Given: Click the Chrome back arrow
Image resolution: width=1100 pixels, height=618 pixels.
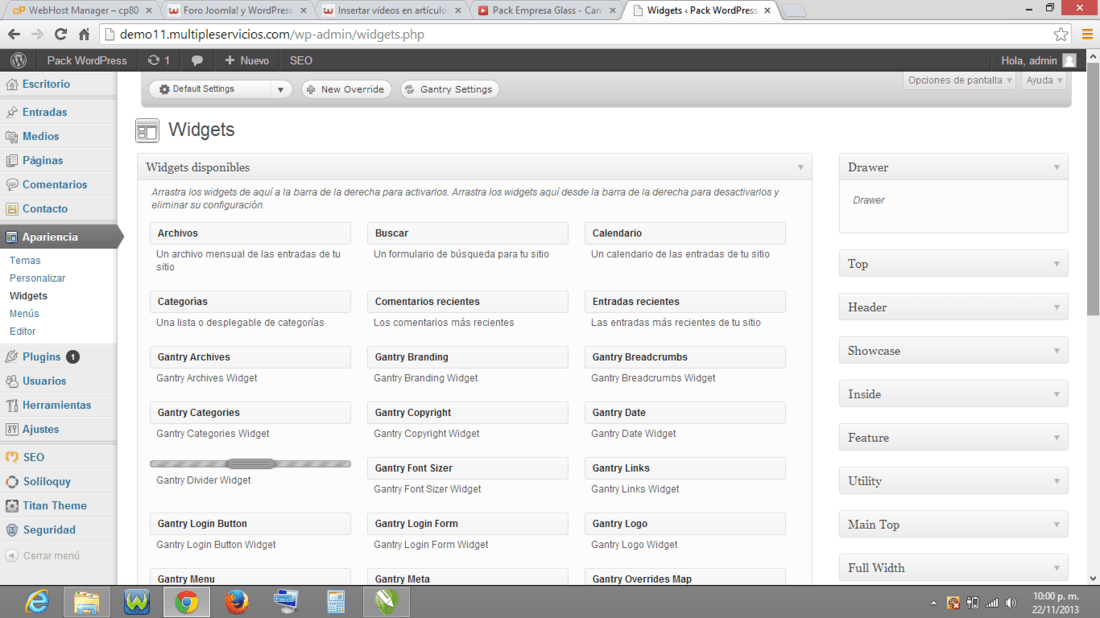Looking at the screenshot, I should click(x=14, y=34).
